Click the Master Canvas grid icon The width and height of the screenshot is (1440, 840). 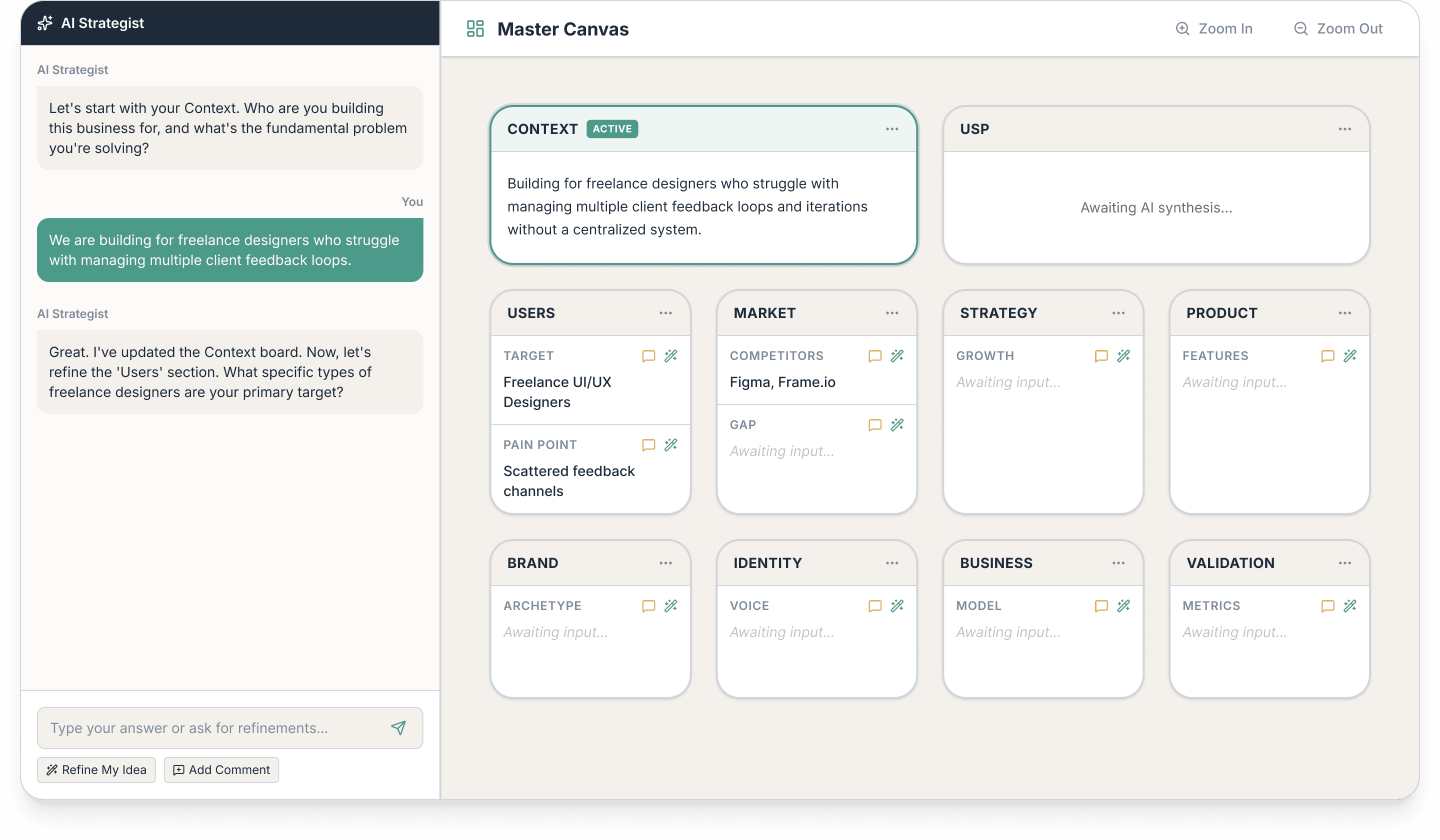tap(475, 28)
